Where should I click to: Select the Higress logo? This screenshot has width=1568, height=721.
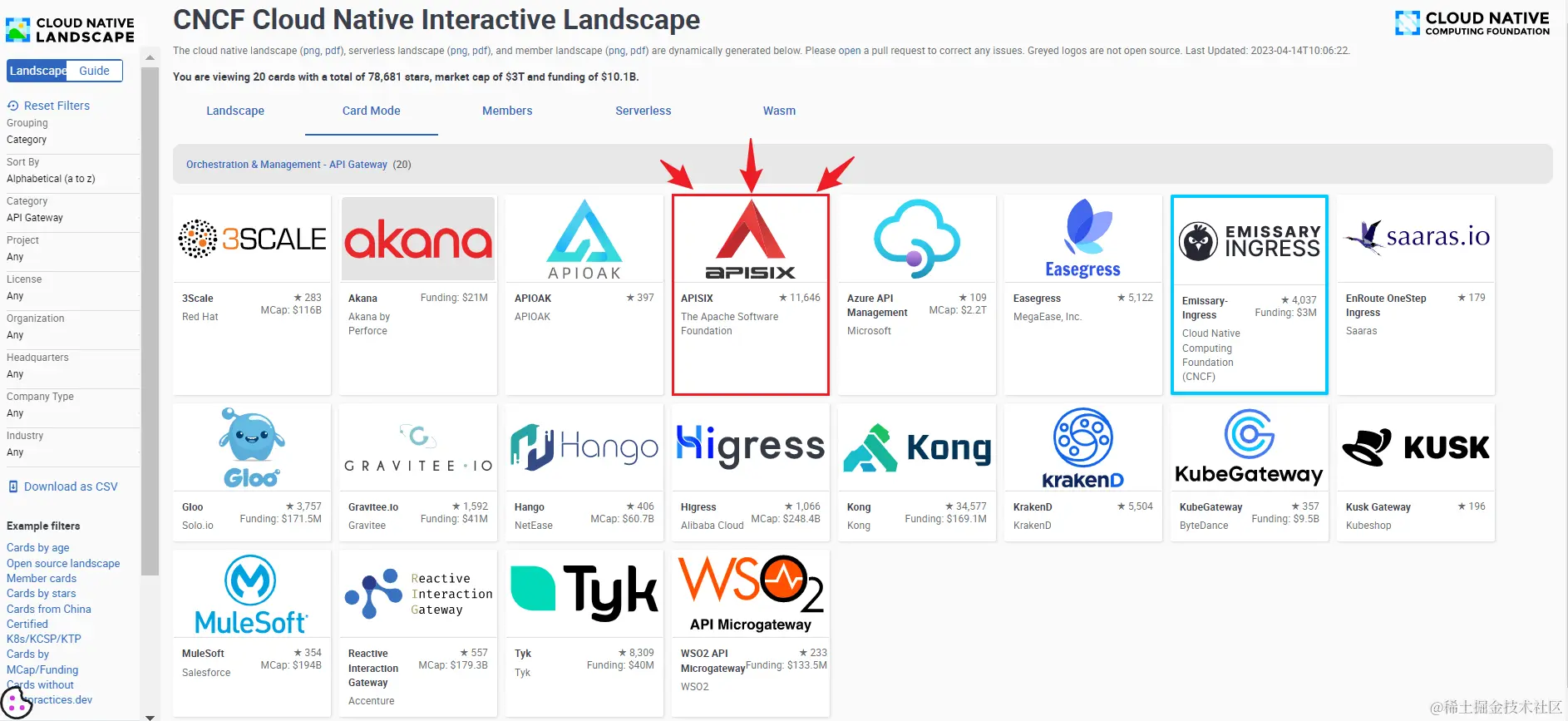click(x=751, y=447)
